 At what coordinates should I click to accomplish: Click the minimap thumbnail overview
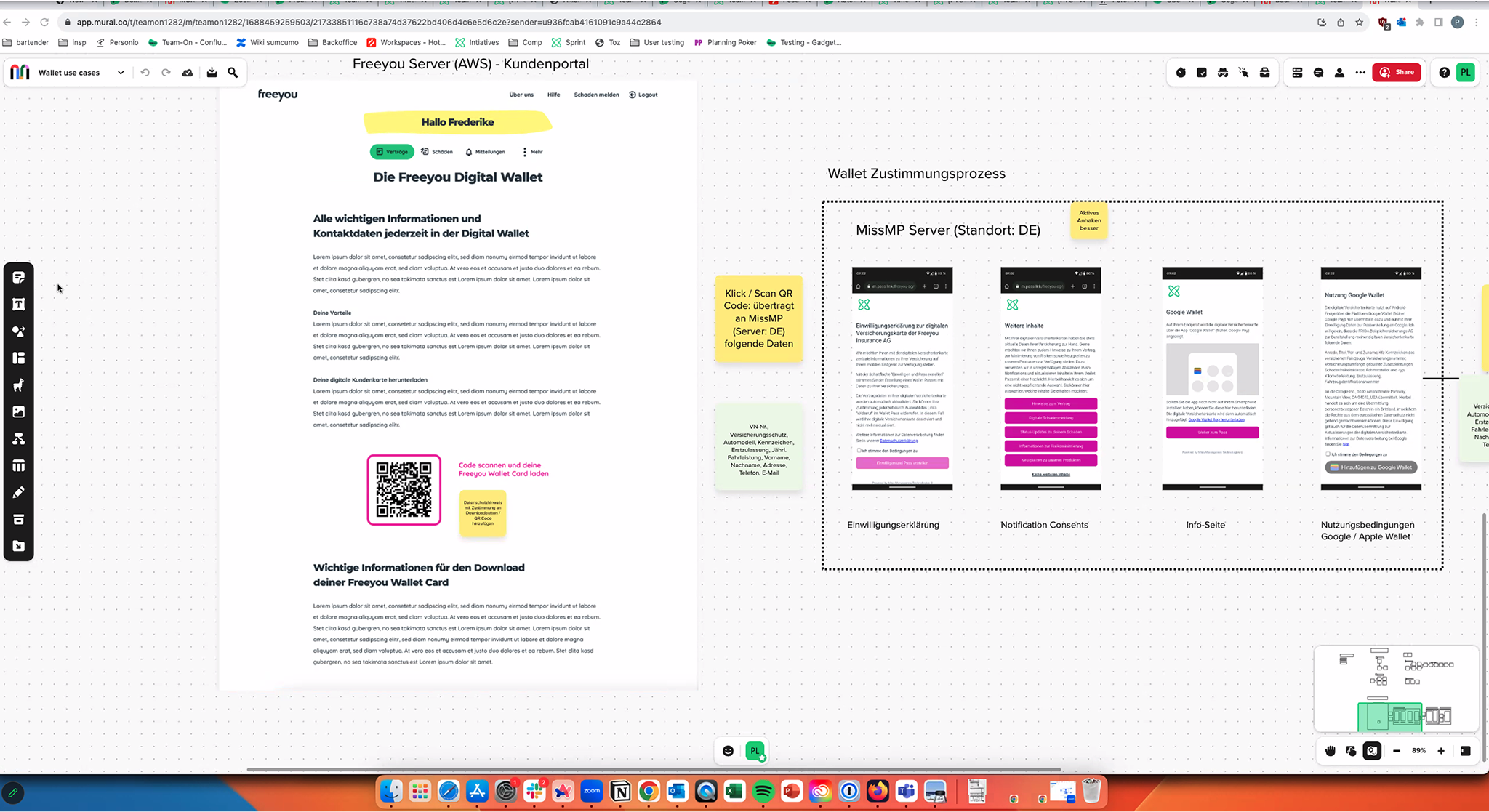[1396, 688]
